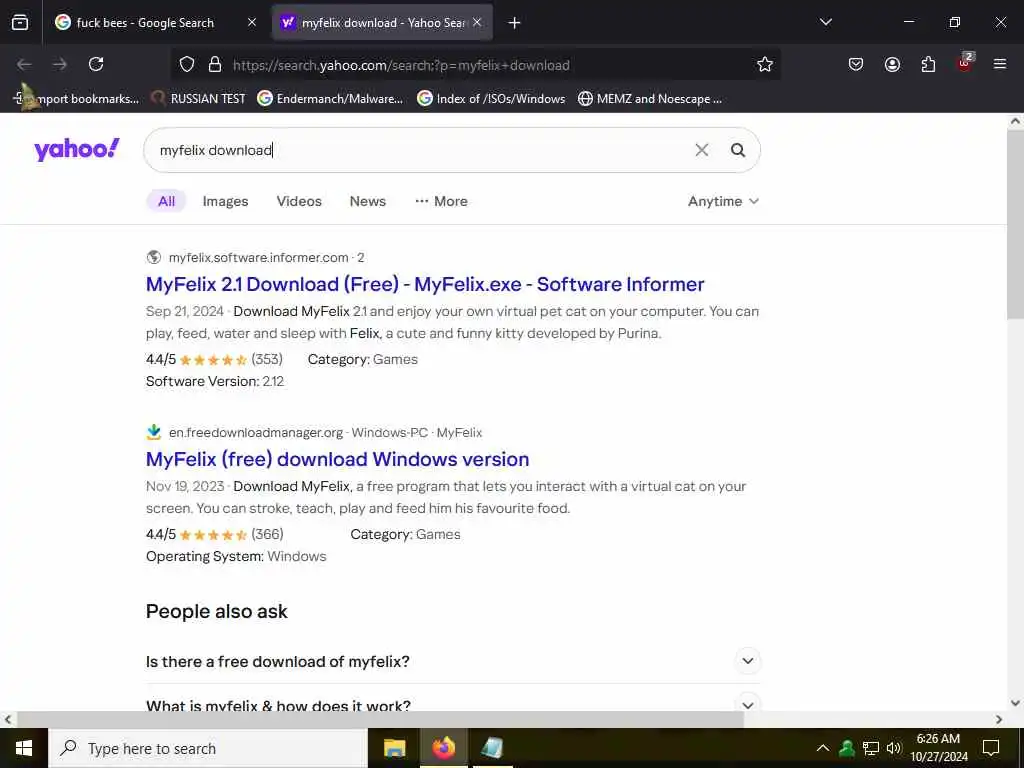Image resolution: width=1024 pixels, height=768 pixels.
Task: Click scroll-up arrow of vertical scrollbar
Action: click(x=1016, y=121)
